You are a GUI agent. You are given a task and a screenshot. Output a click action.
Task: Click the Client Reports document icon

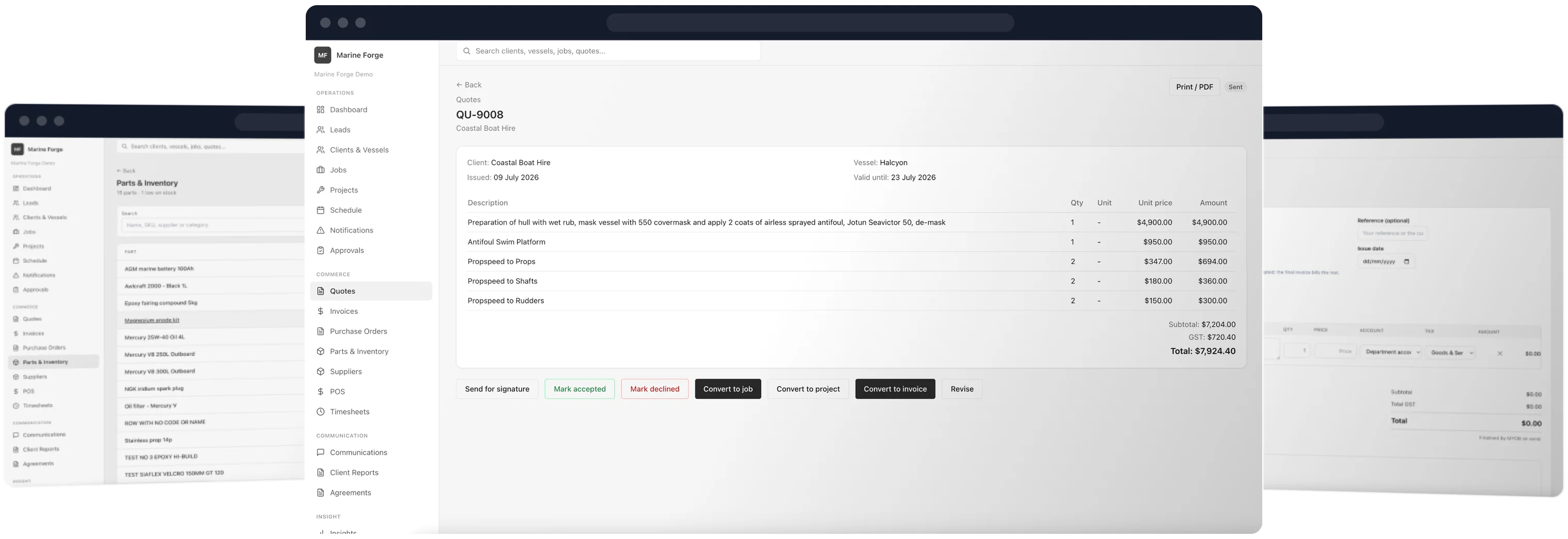[x=320, y=472]
